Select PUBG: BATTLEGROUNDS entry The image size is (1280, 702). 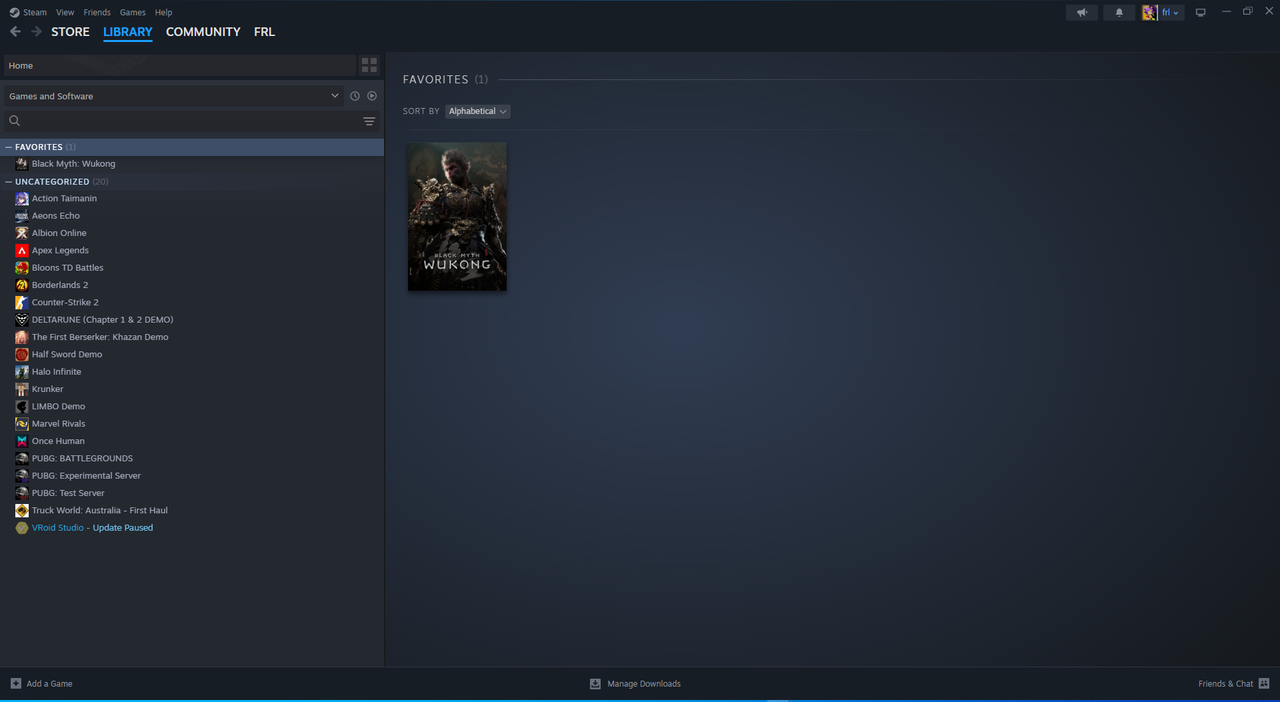click(82, 458)
